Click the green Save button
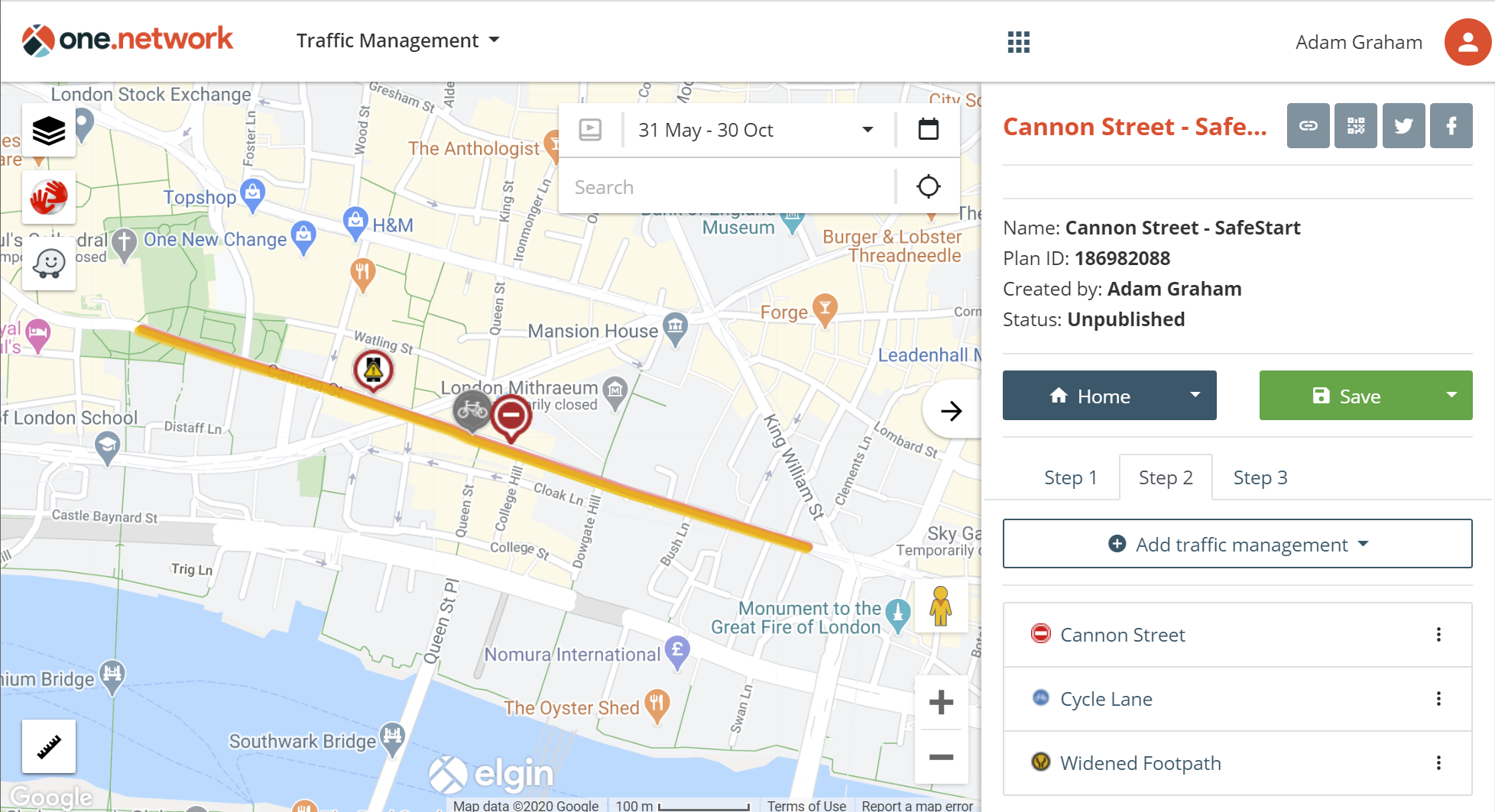This screenshot has width=1495, height=812. [x=1345, y=395]
